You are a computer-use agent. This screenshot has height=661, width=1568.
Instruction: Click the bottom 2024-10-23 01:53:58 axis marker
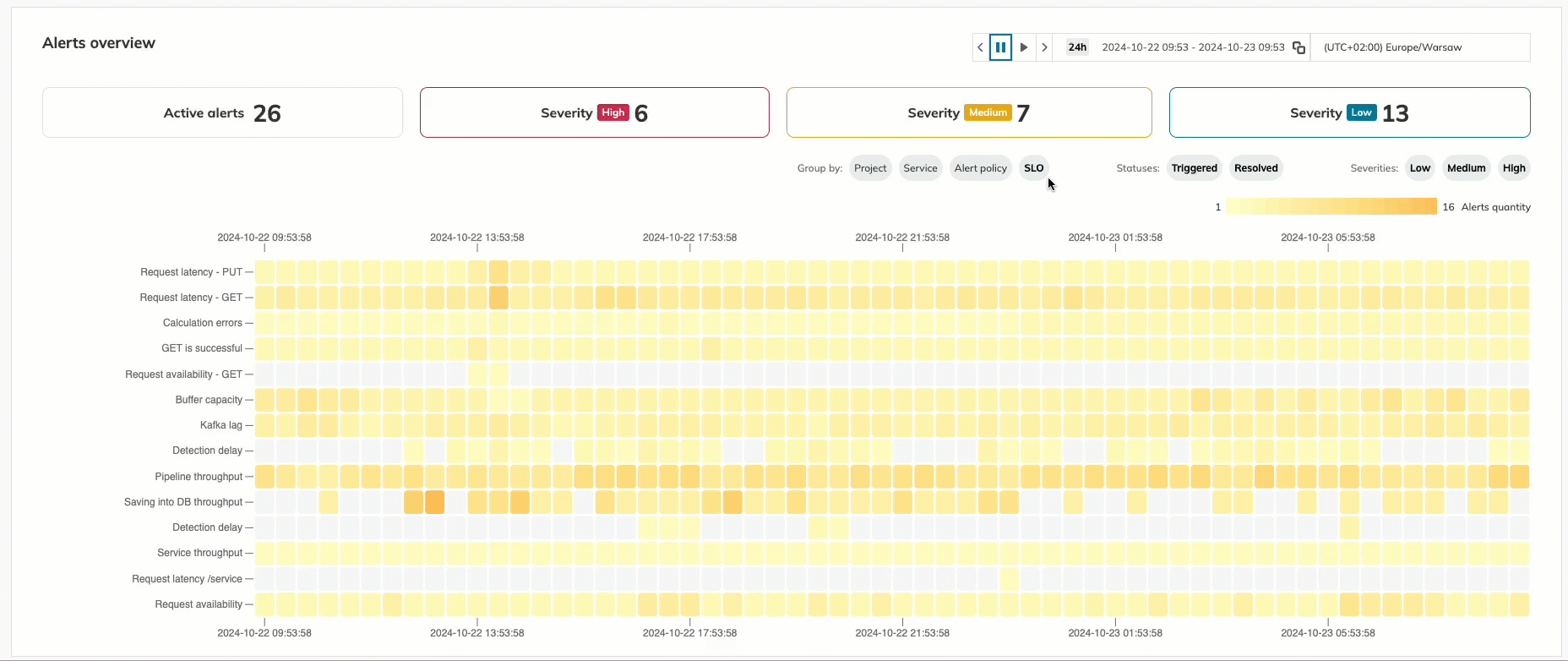click(x=1115, y=633)
